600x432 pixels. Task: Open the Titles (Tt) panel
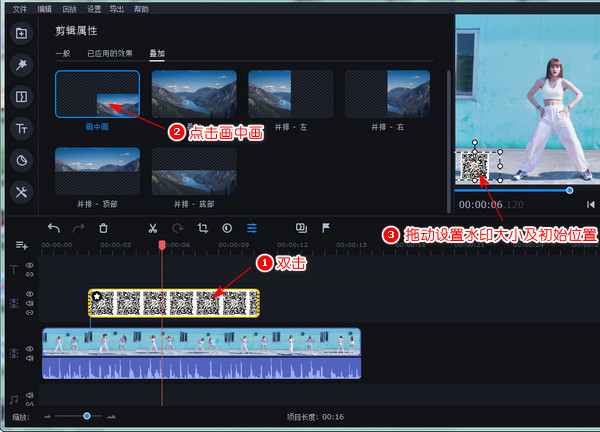click(x=21, y=129)
